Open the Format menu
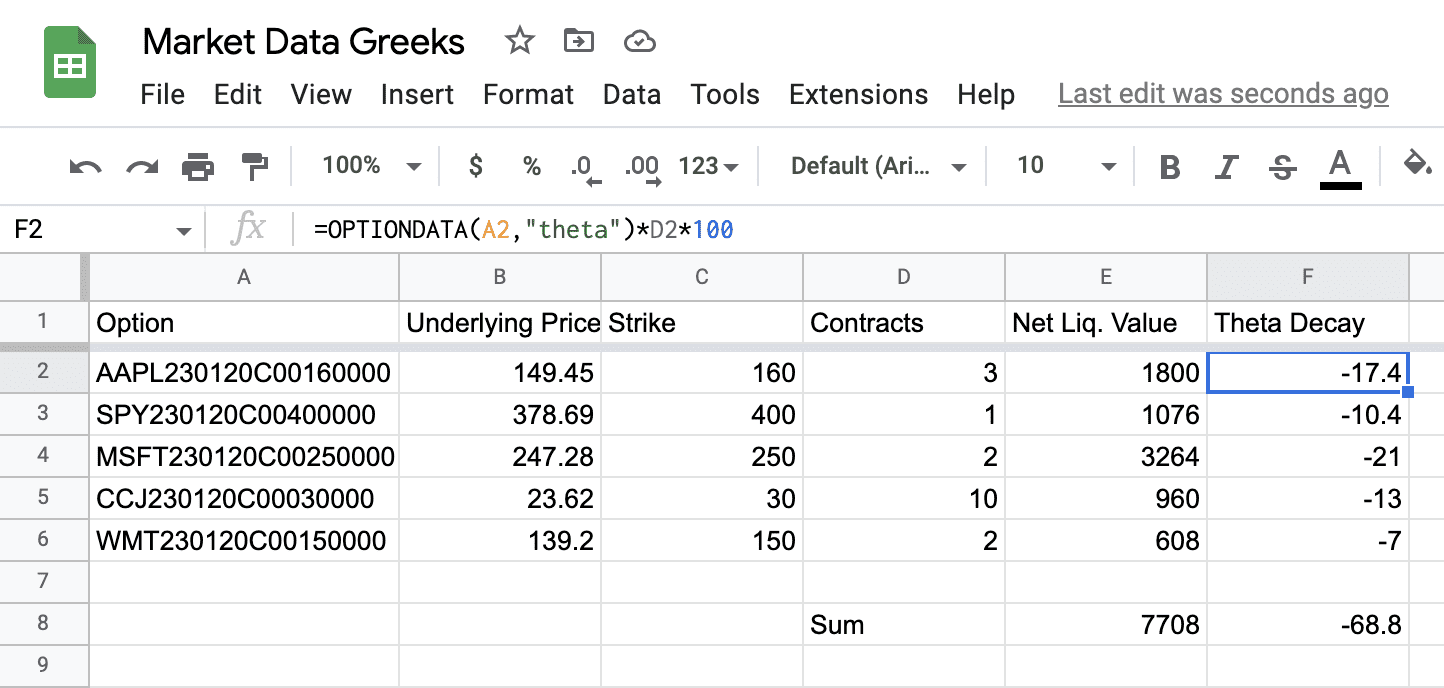 (x=528, y=95)
